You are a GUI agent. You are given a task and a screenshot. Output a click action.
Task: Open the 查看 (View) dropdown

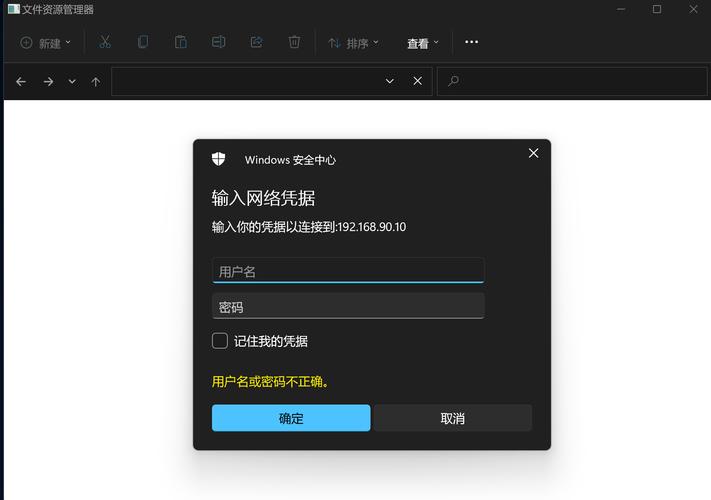(x=423, y=43)
